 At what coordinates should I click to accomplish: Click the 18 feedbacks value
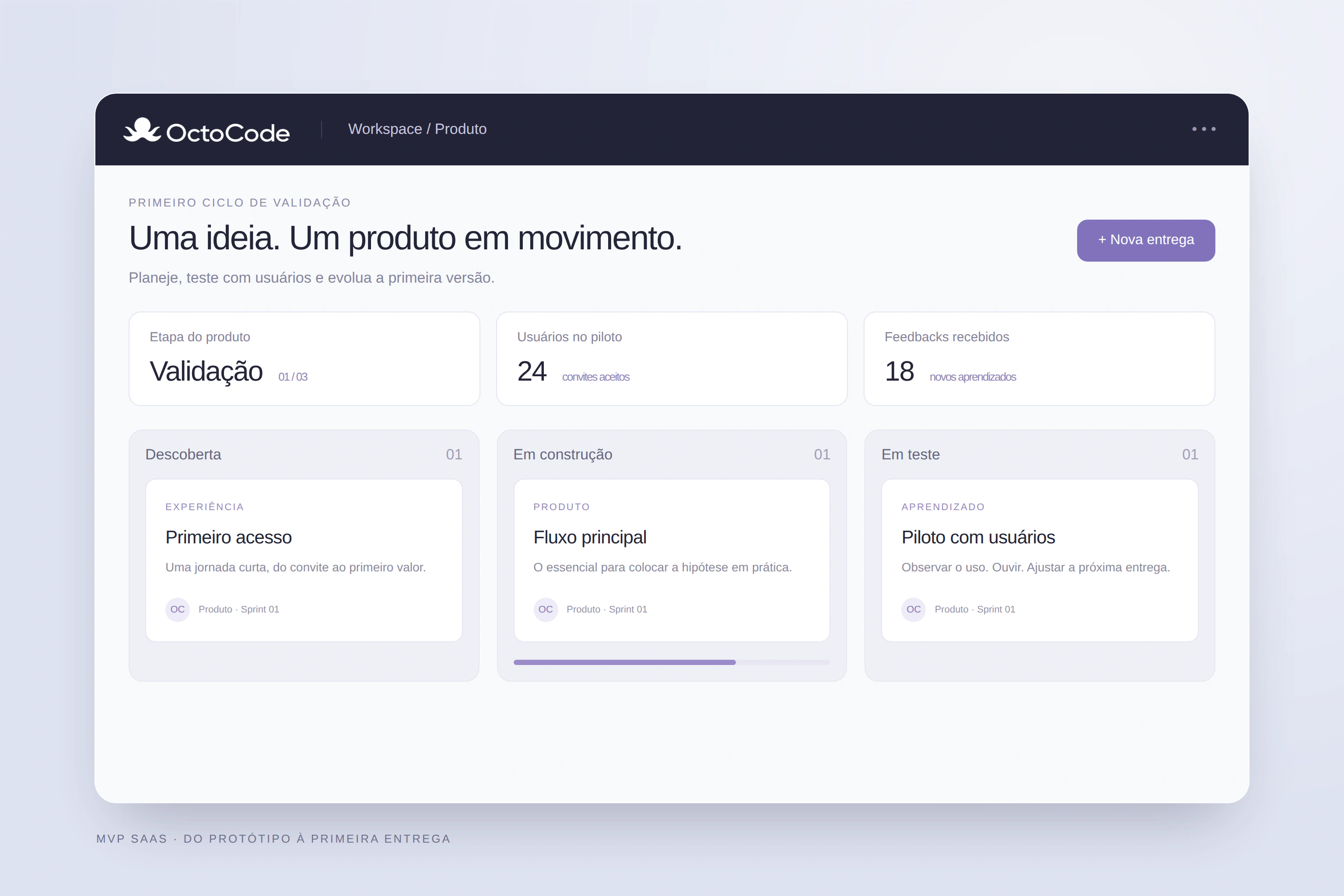click(x=899, y=371)
